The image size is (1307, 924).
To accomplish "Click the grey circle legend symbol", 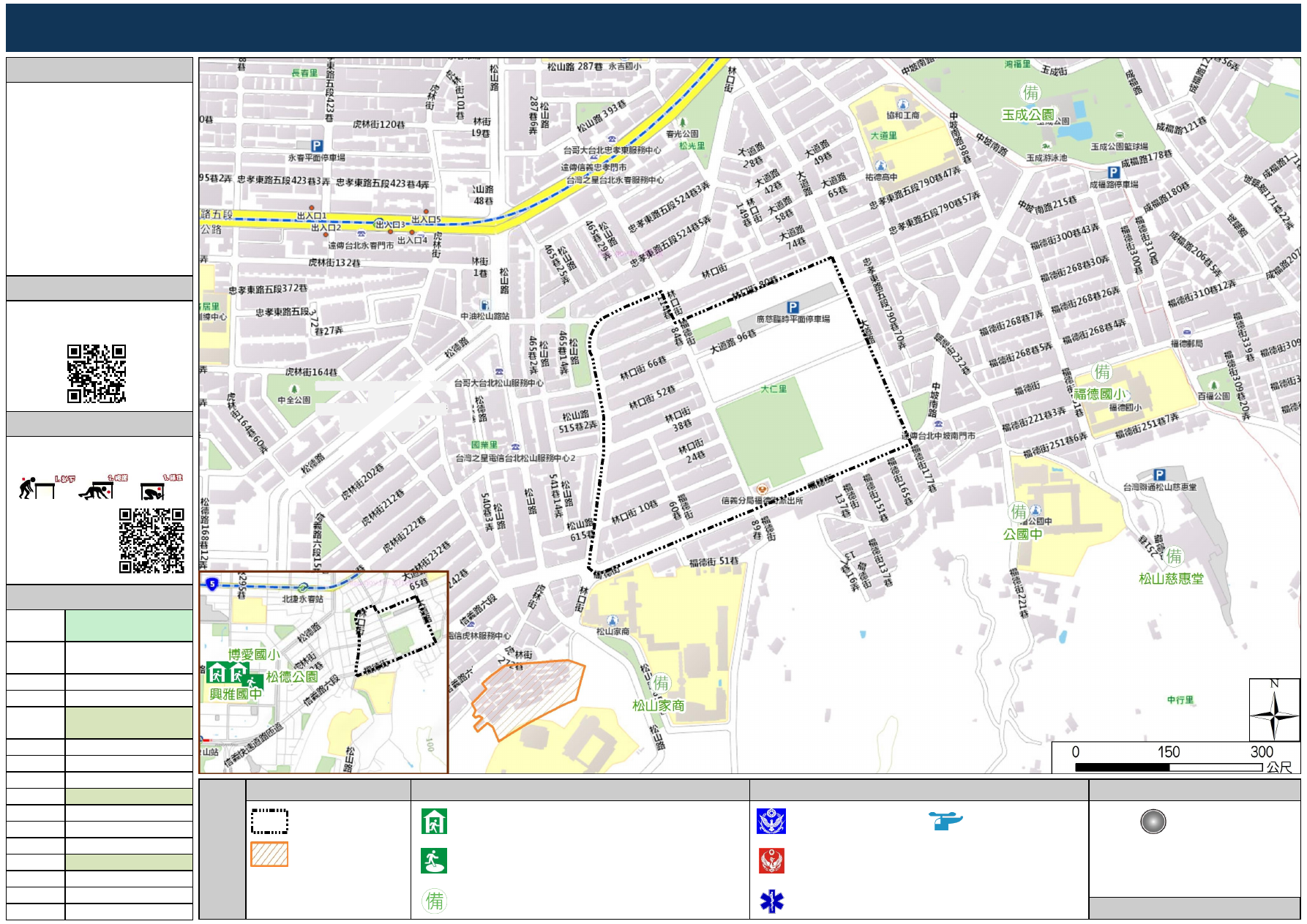I will (x=1153, y=822).
